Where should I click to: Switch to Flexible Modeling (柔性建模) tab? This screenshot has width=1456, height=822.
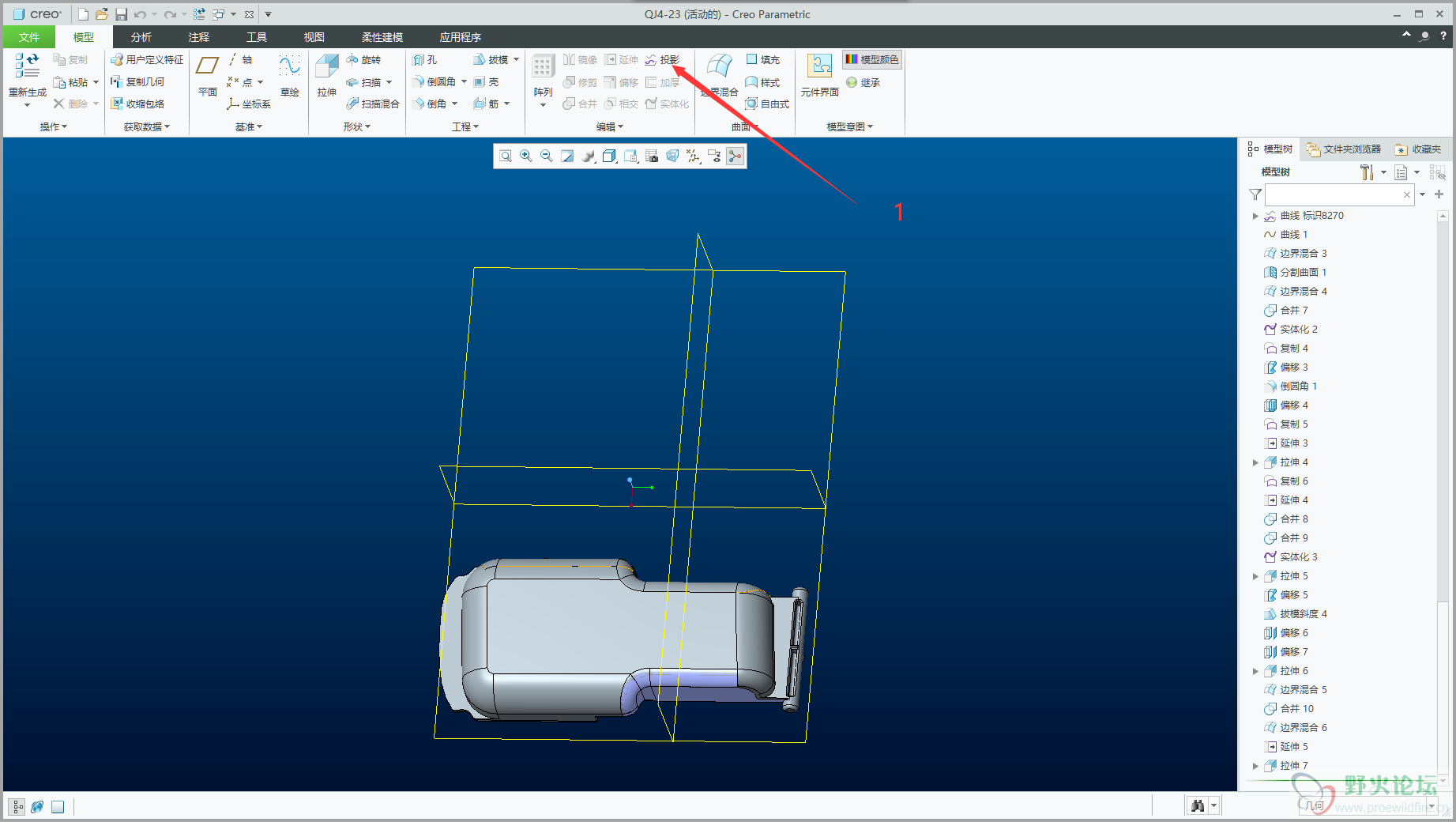coord(382,37)
